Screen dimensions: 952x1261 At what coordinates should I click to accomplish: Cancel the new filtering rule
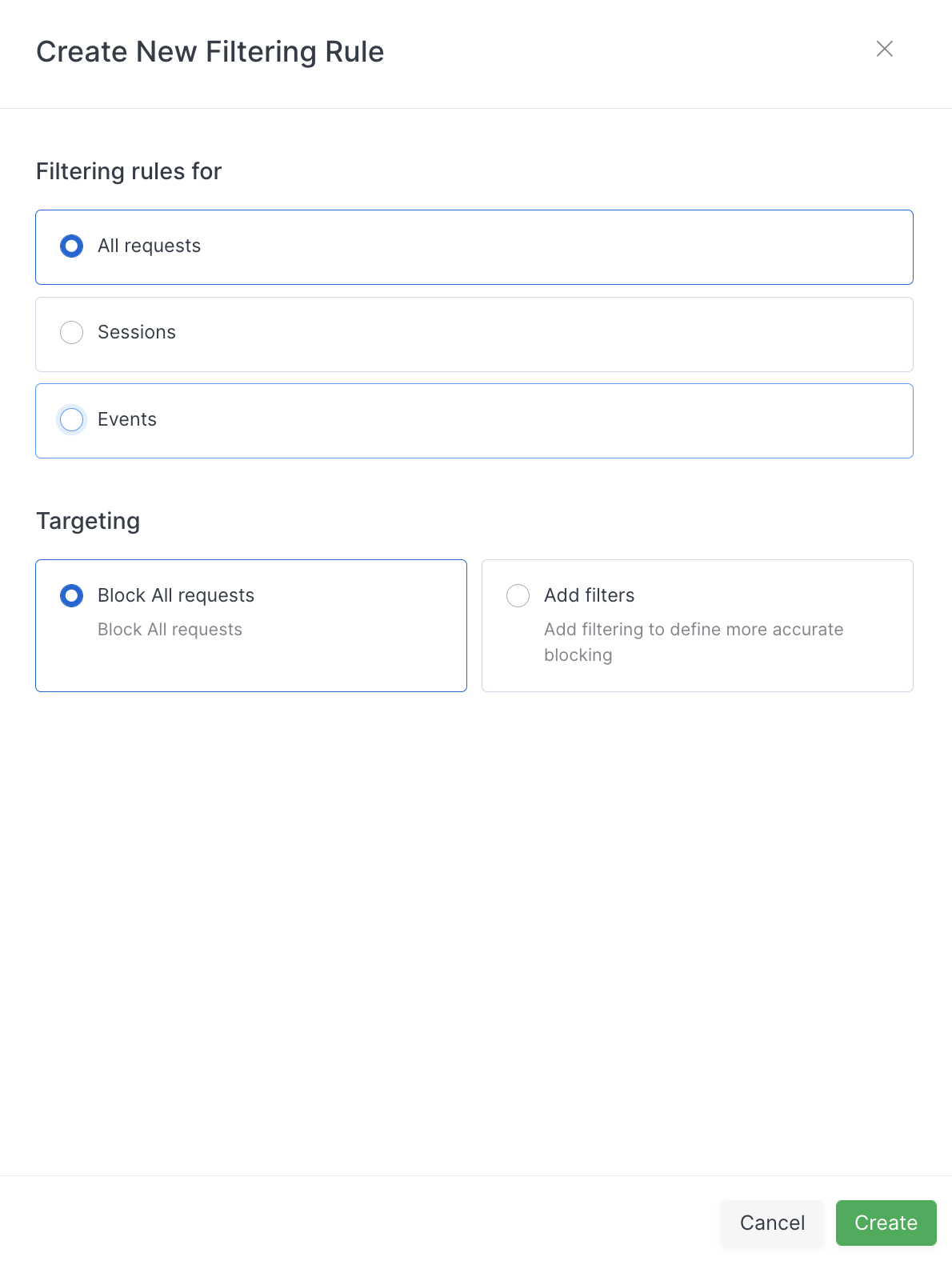(x=772, y=1223)
